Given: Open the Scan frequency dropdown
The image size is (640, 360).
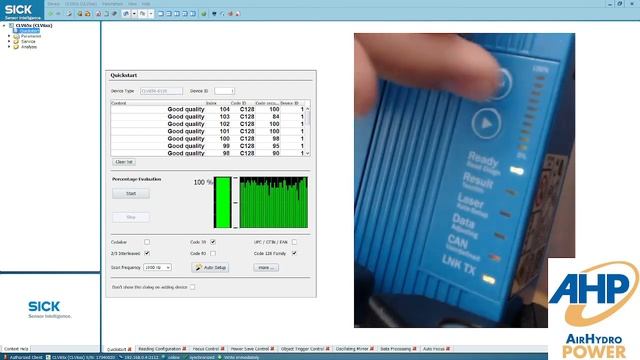Looking at the screenshot, I should point(158,267).
